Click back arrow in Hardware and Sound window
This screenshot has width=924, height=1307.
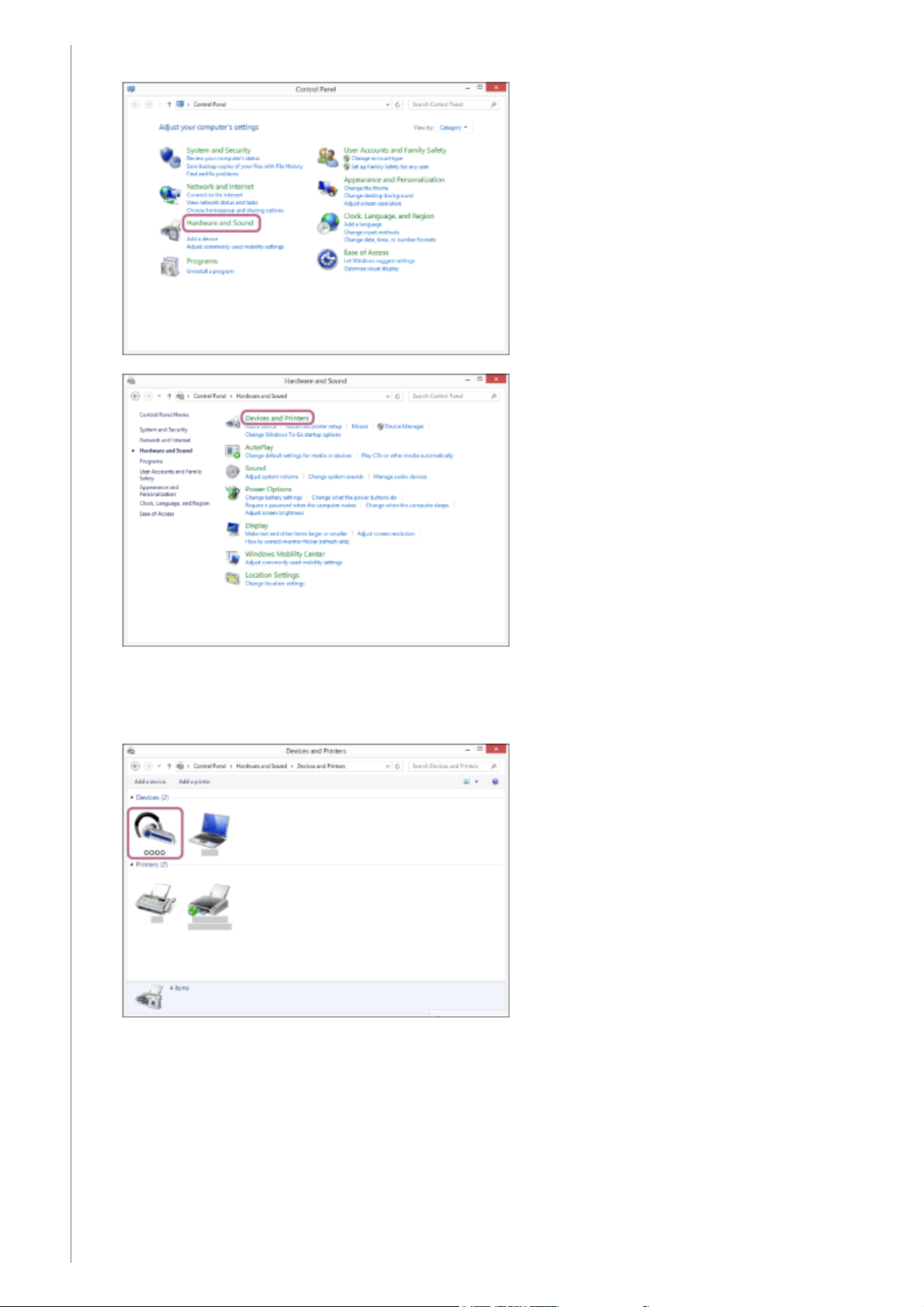pyautogui.click(x=135, y=396)
